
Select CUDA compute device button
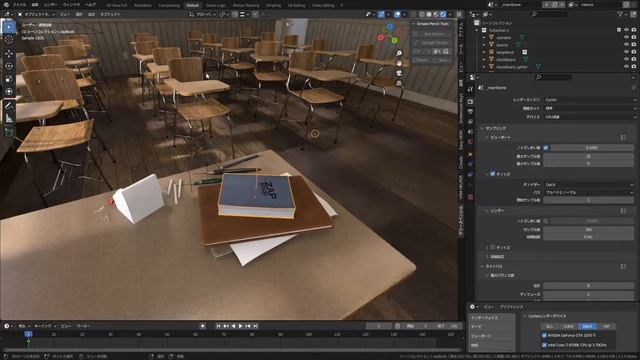568,327
